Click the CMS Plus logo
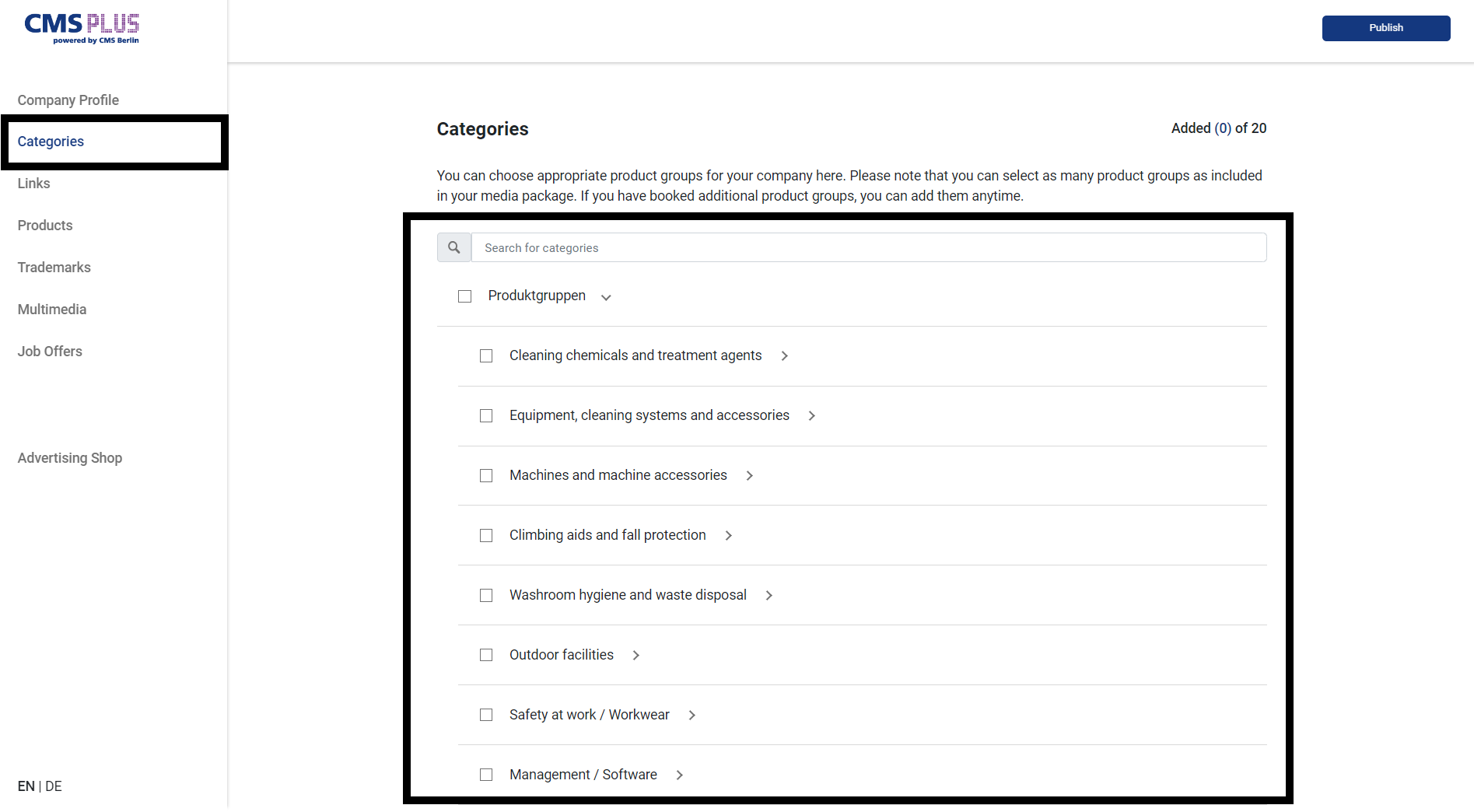The height and width of the screenshot is (812, 1474). pyautogui.click(x=82, y=29)
